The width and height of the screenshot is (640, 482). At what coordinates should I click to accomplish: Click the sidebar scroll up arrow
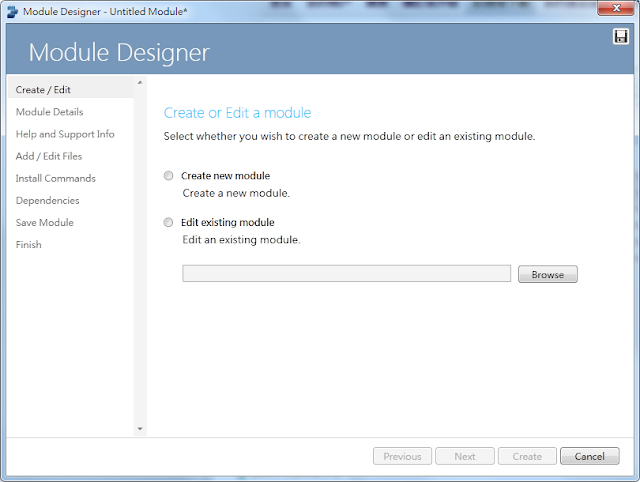(x=140, y=82)
